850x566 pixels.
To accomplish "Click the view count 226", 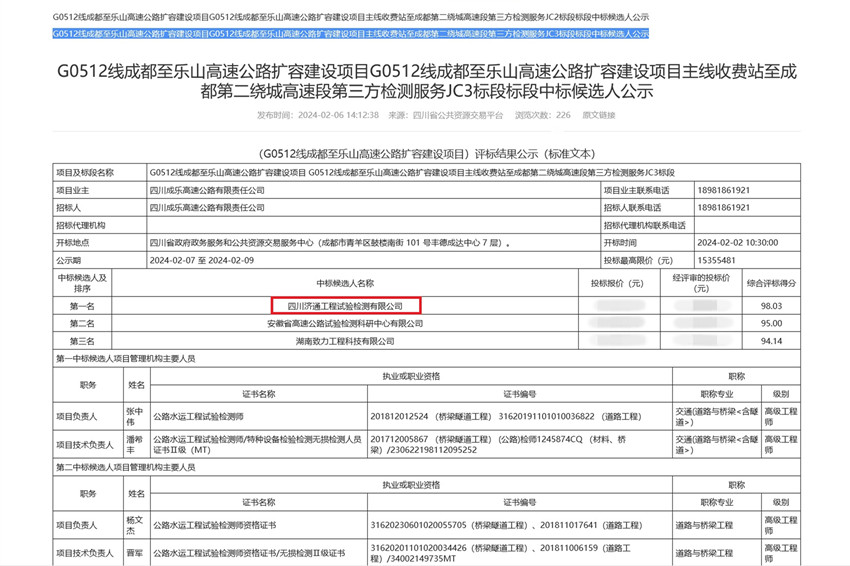I will [563, 115].
